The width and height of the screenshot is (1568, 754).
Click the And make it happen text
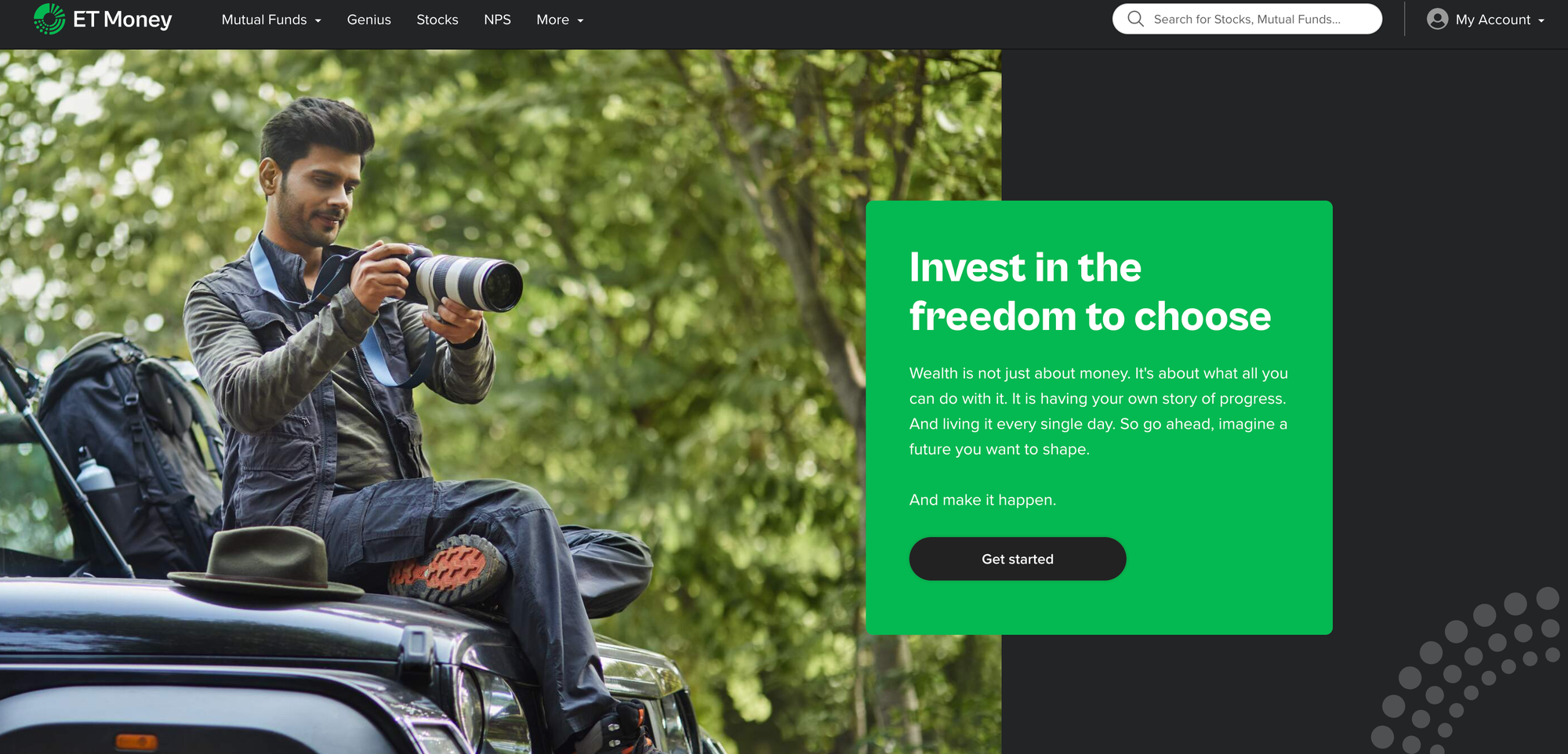click(982, 500)
